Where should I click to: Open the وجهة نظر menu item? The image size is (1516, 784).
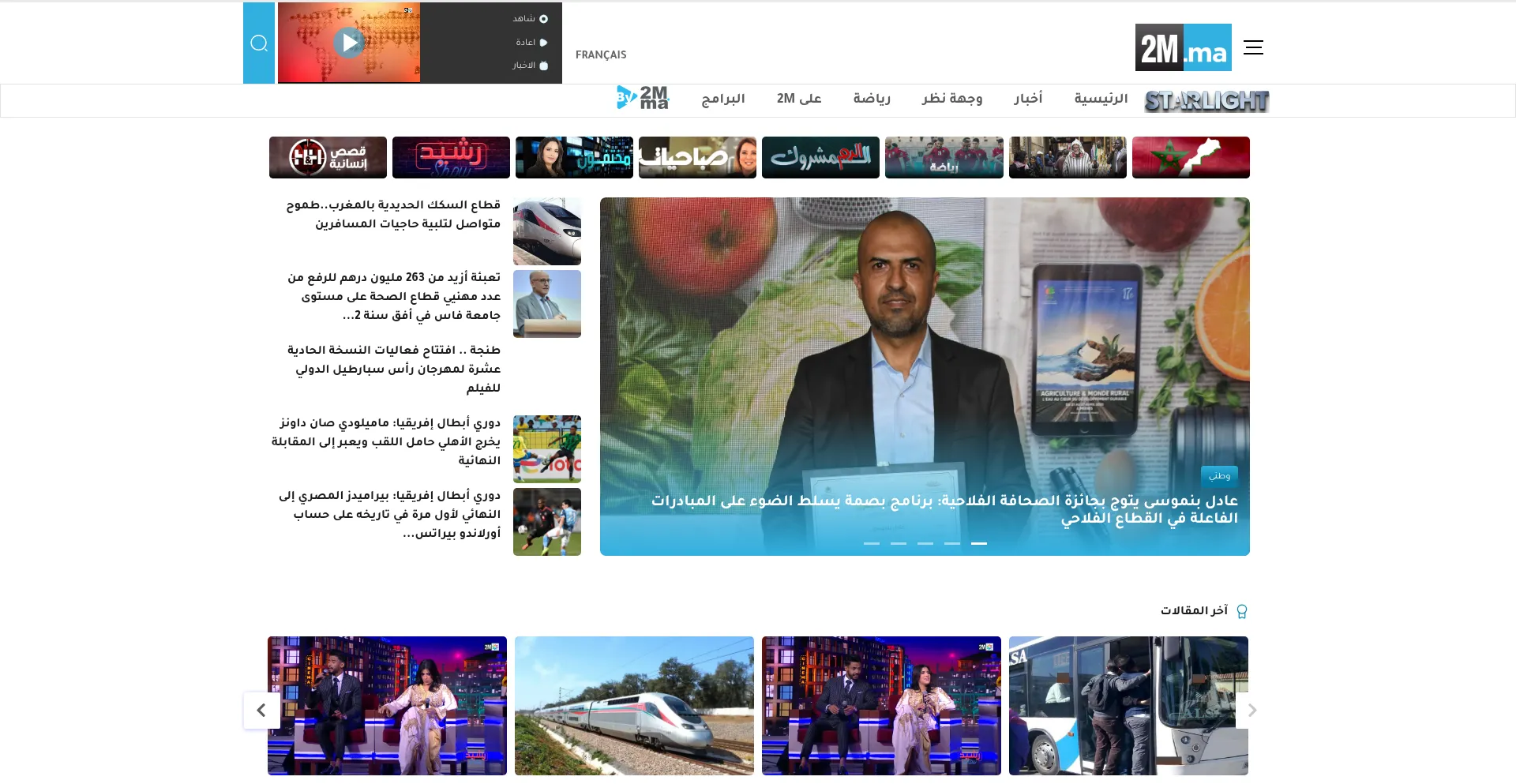click(952, 99)
